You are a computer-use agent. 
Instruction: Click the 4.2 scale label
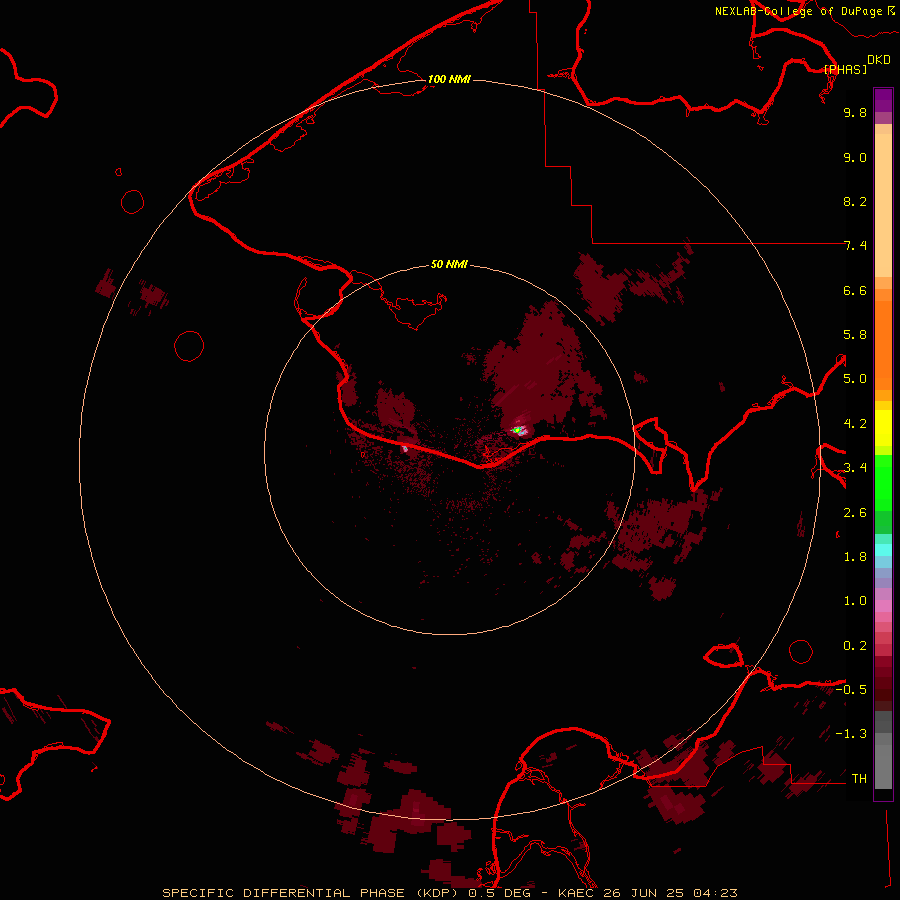[x=855, y=424]
